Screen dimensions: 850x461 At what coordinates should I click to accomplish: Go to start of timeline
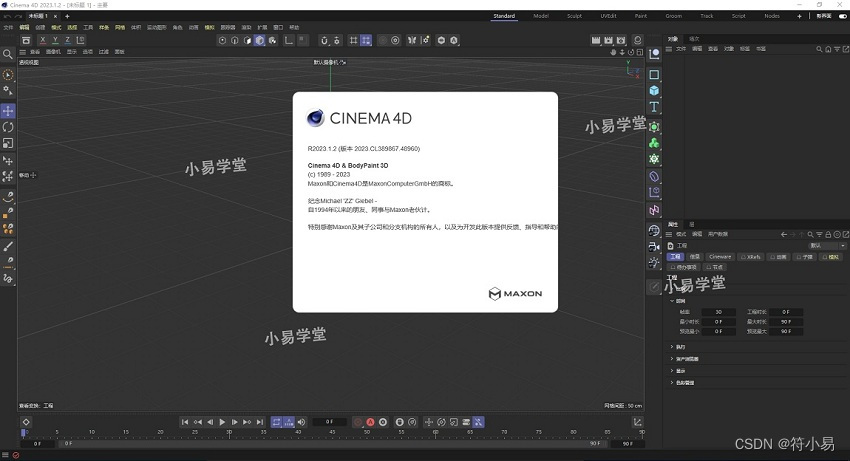pos(185,422)
